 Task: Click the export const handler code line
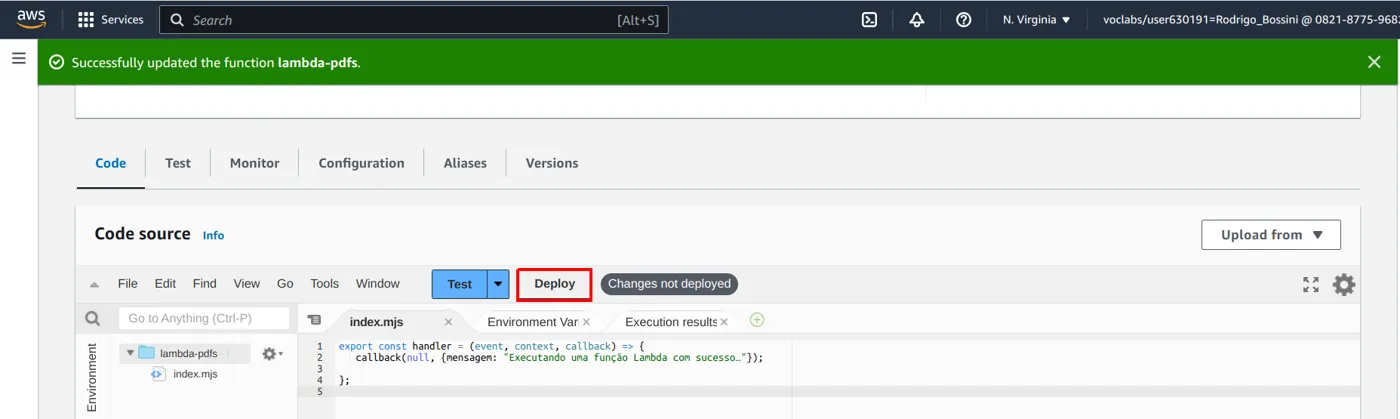click(x=491, y=346)
